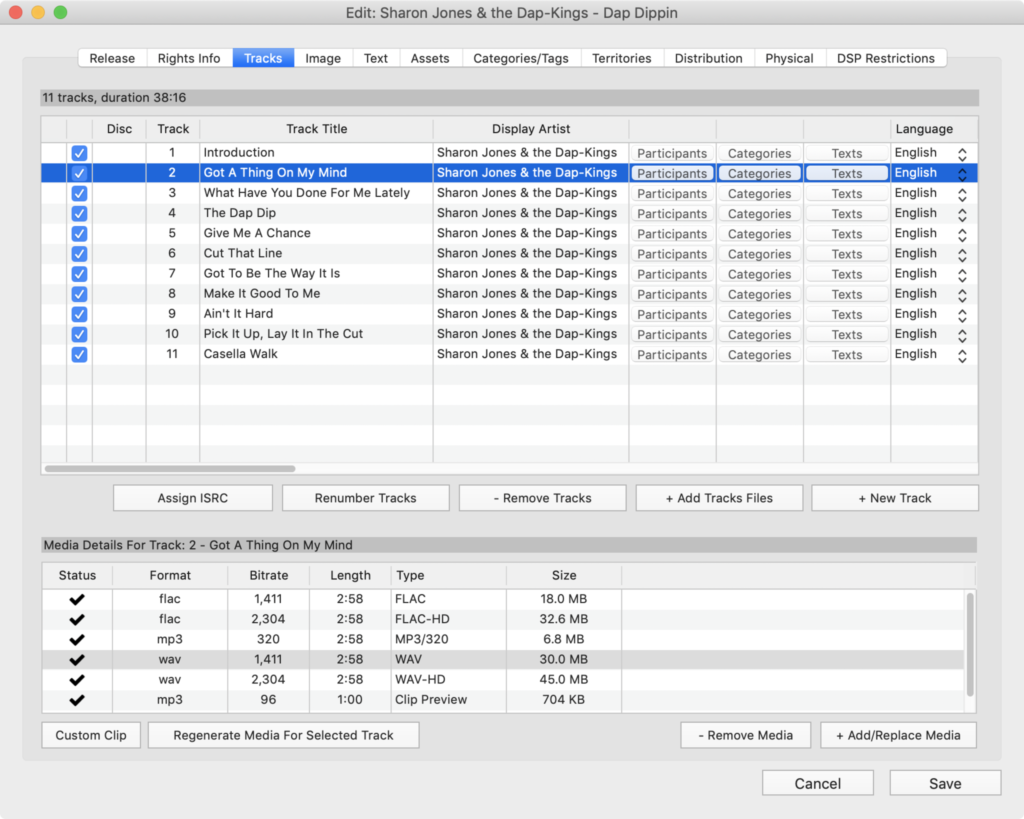Click Add/Replace Media
This screenshot has height=819, width=1024.
click(x=899, y=735)
